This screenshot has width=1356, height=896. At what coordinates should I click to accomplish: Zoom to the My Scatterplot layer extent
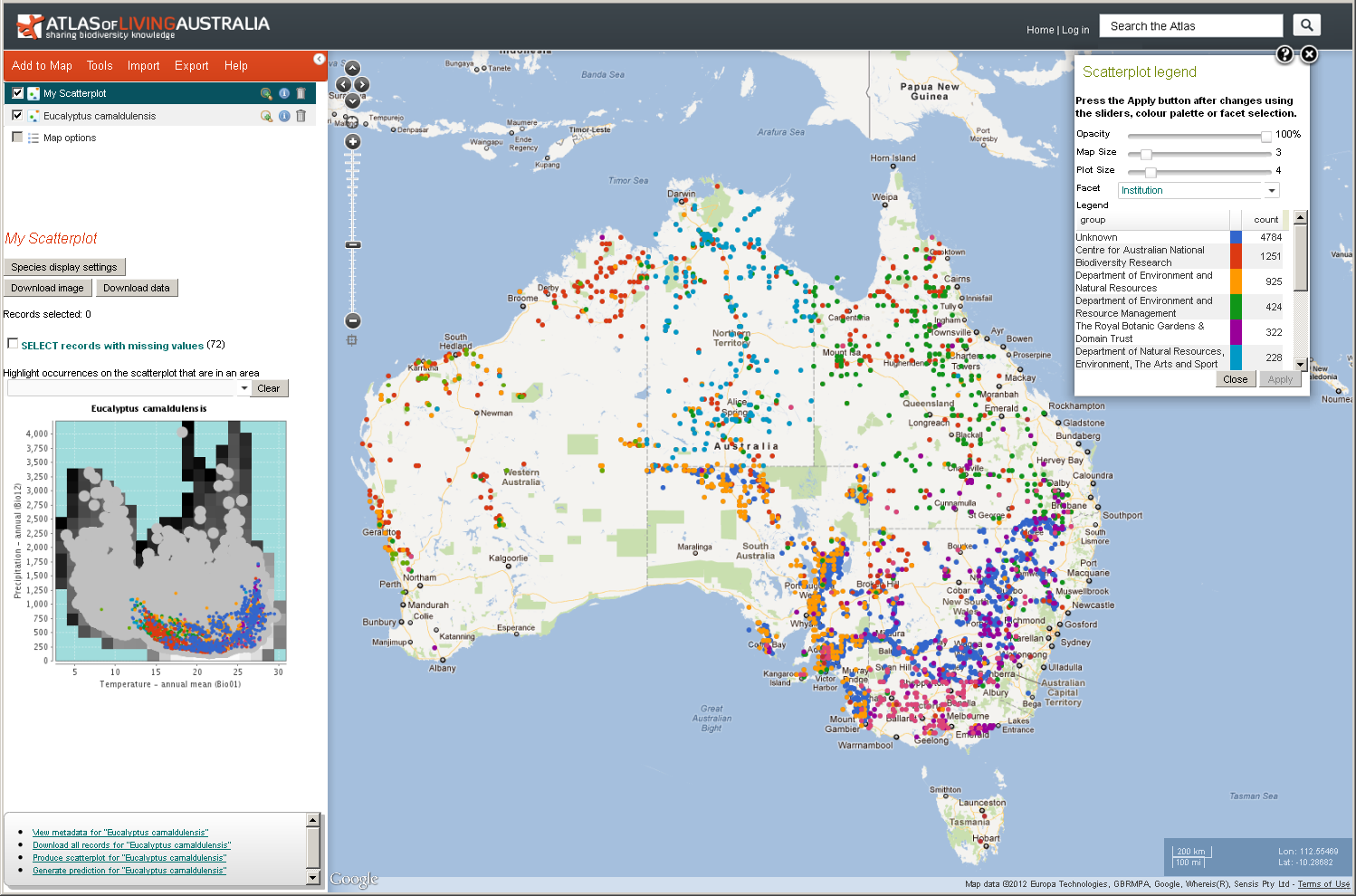266,93
